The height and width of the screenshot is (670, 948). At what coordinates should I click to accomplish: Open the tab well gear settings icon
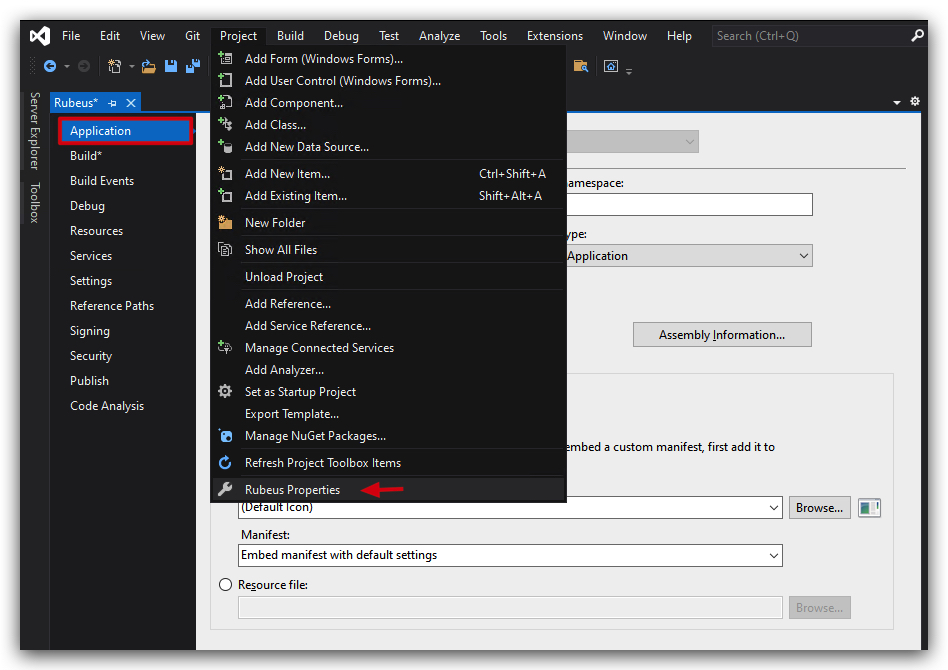click(915, 101)
